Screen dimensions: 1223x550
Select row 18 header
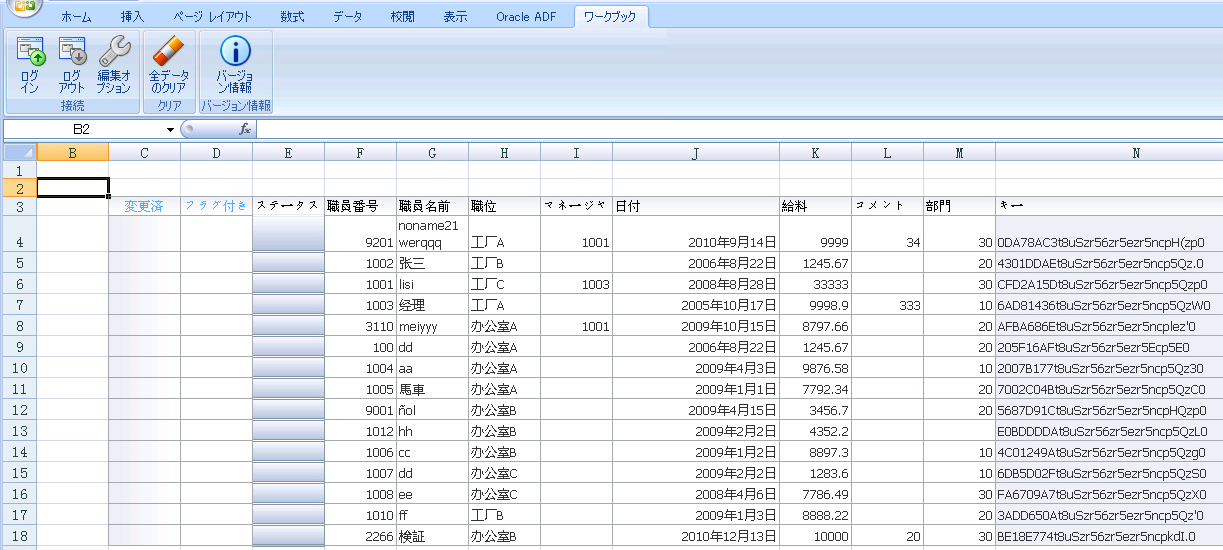click(x=18, y=536)
